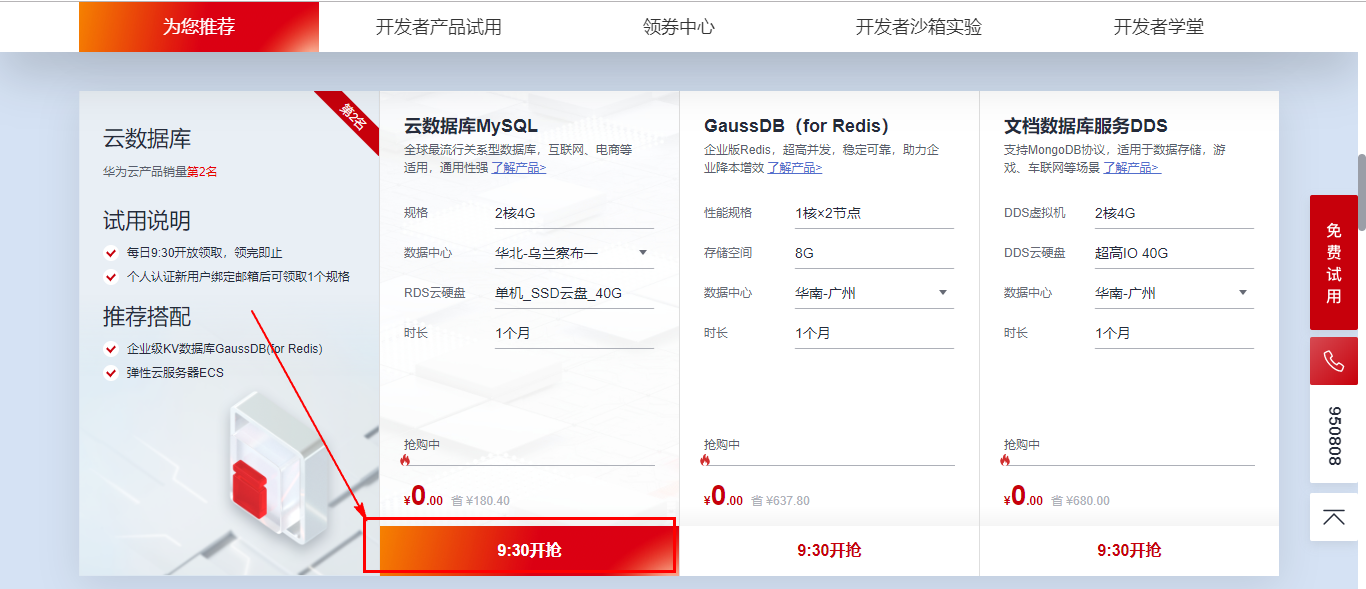Viewport: 1366px width, 589px height.
Task: Click the 文档数据库服务DDS card title
Action: 1086,126
